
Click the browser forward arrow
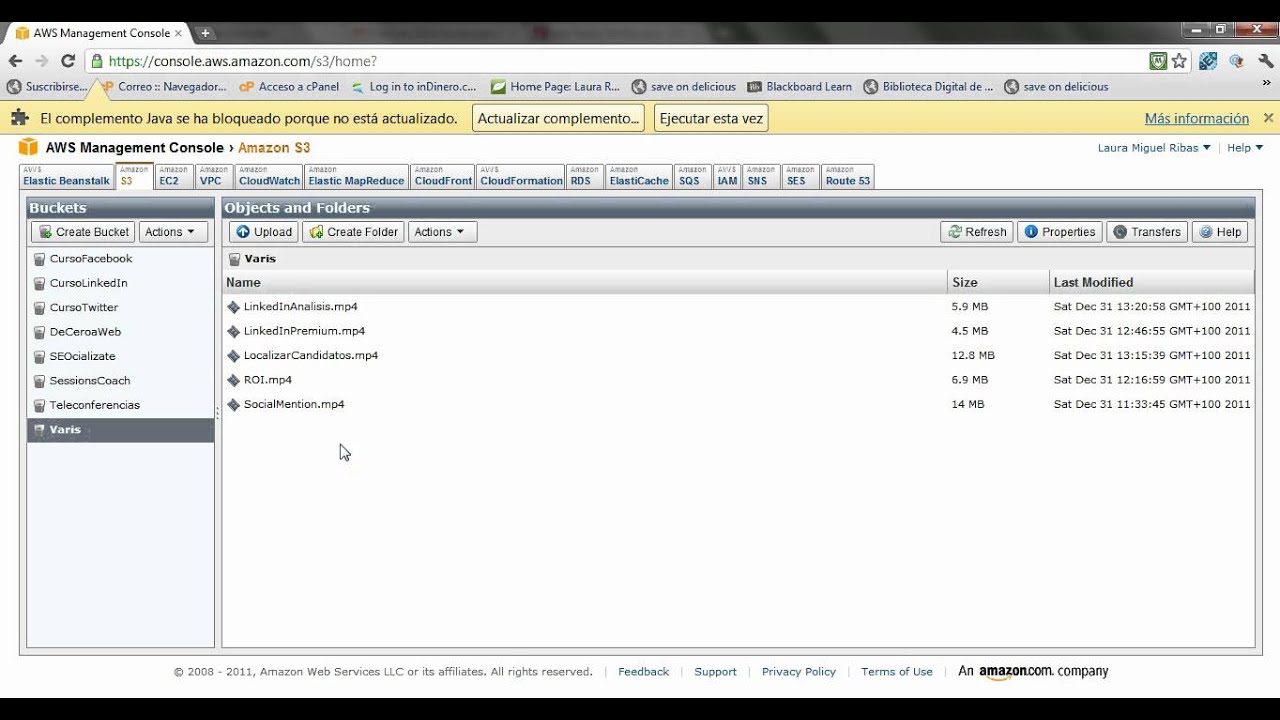pyautogui.click(x=41, y=61)
